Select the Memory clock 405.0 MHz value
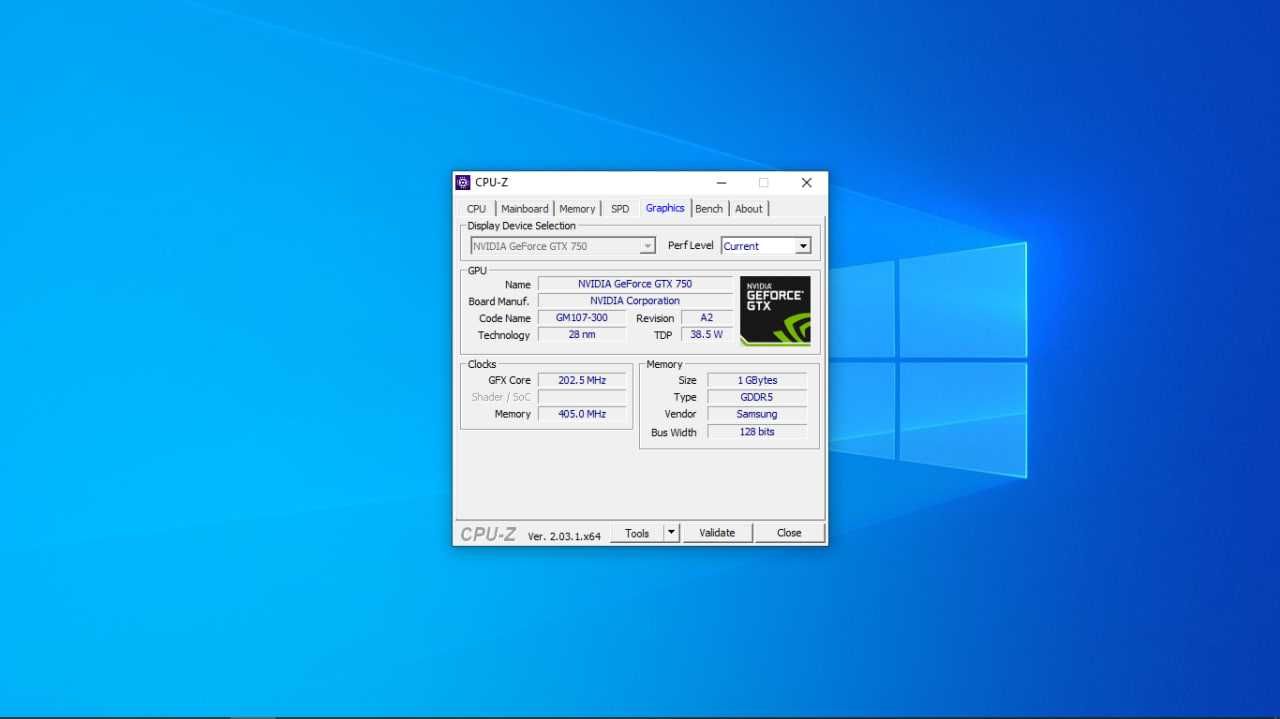The image size is (1280, 719). tap(582, 414)
